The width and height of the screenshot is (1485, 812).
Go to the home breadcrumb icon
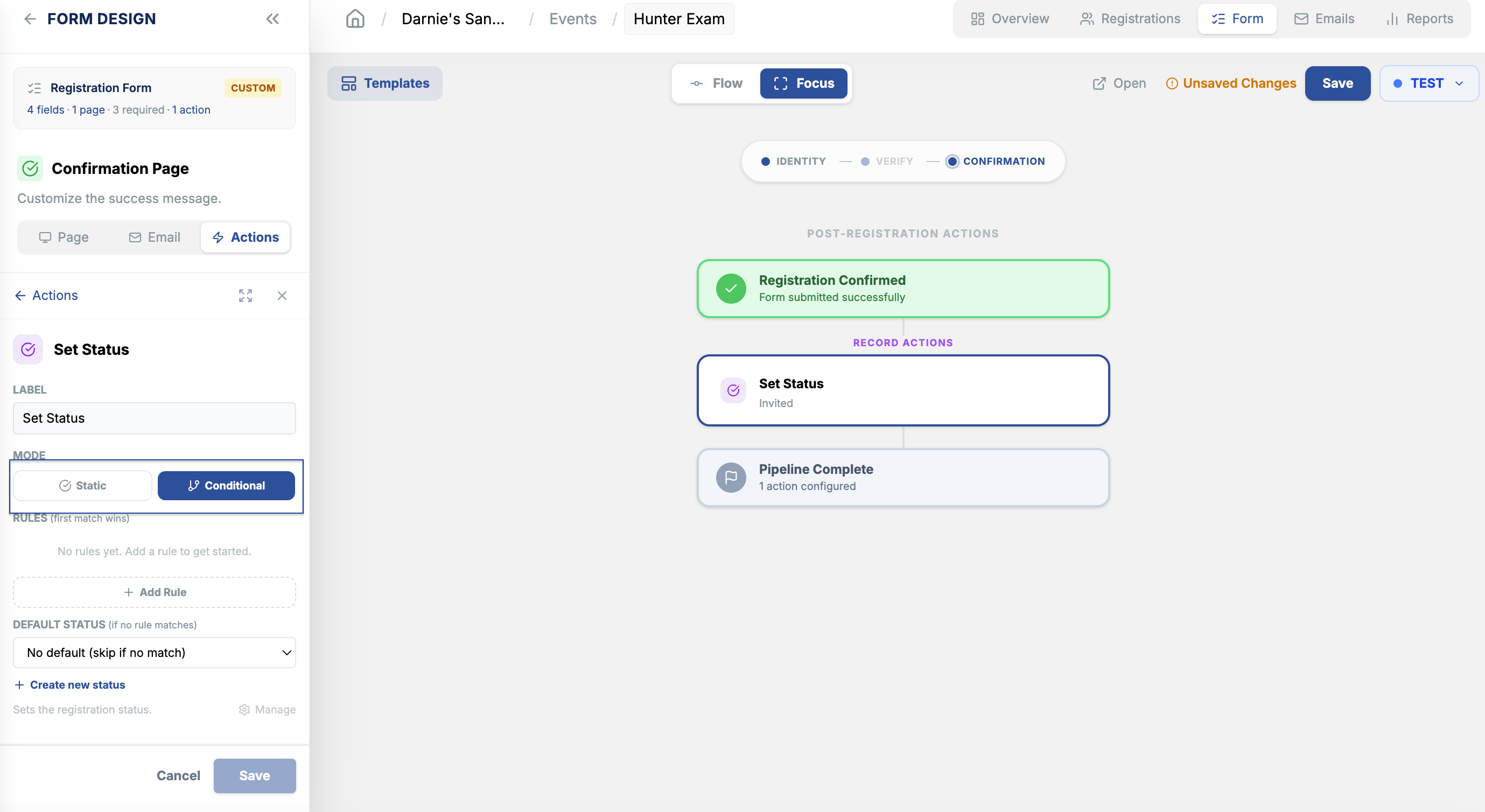[x=355, y=19]
